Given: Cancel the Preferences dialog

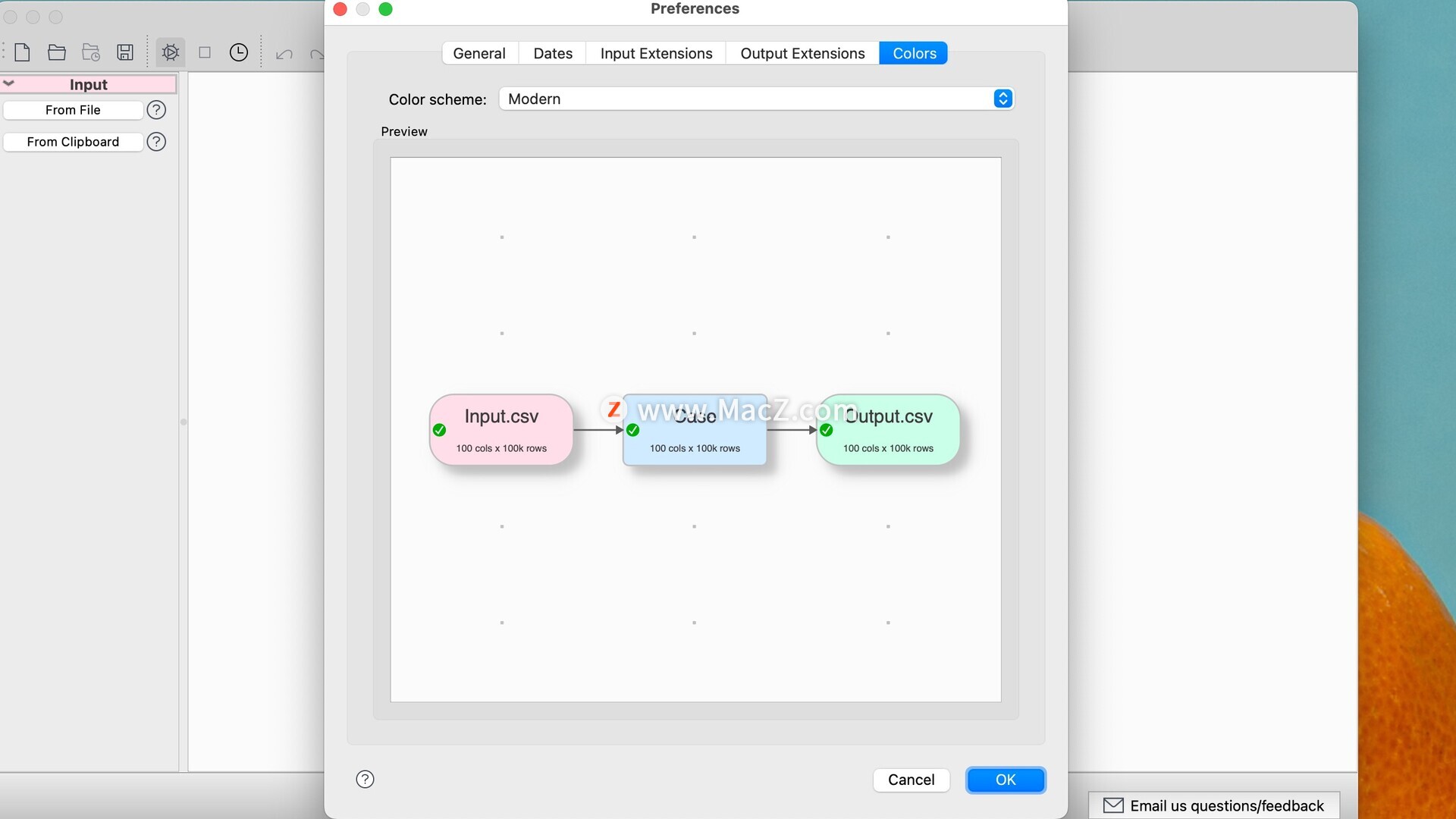Looking at the screenshot, I should point(911,780).
